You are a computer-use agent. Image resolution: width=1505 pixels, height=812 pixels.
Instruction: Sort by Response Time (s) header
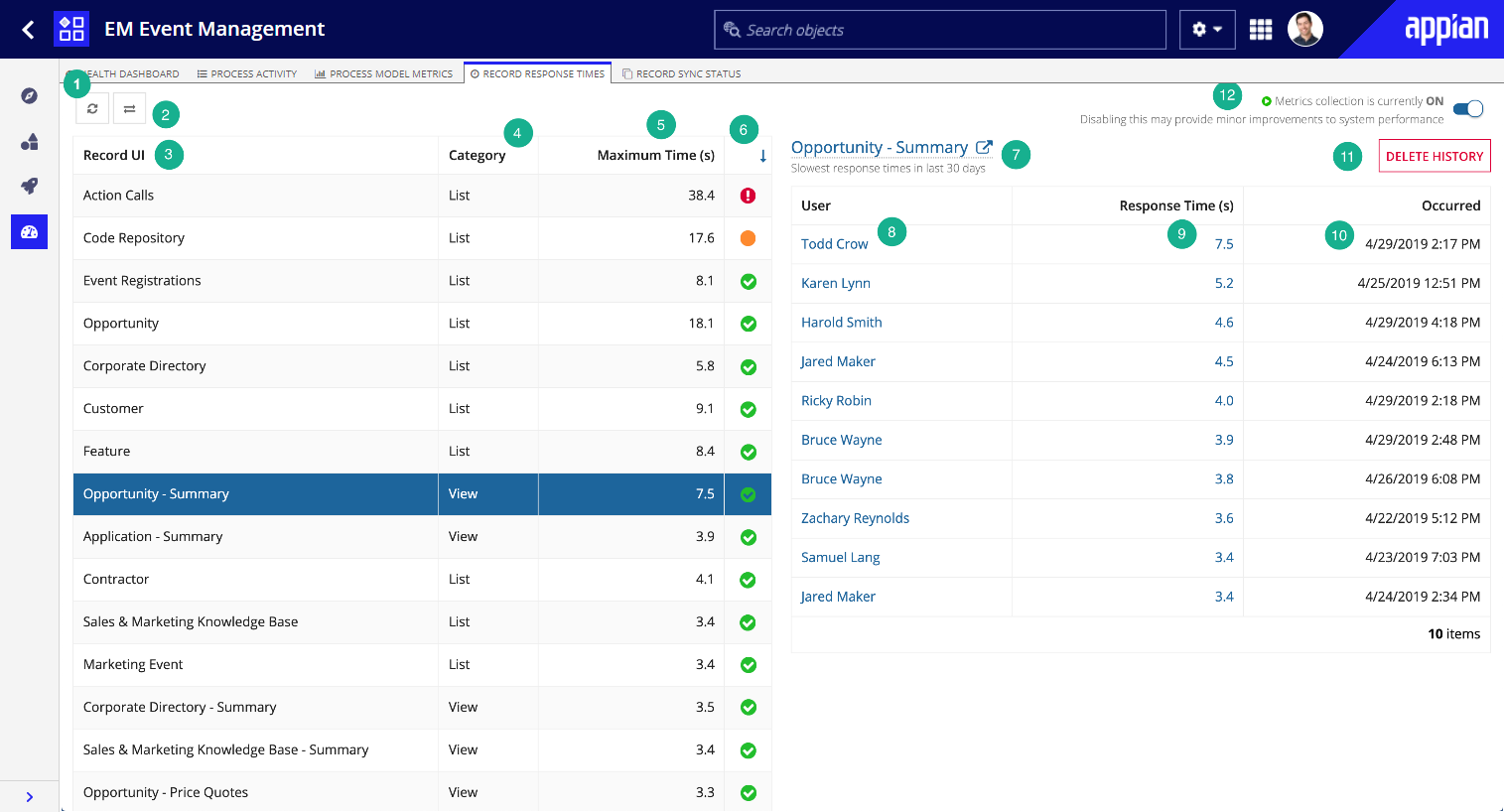coord(1176,205)
